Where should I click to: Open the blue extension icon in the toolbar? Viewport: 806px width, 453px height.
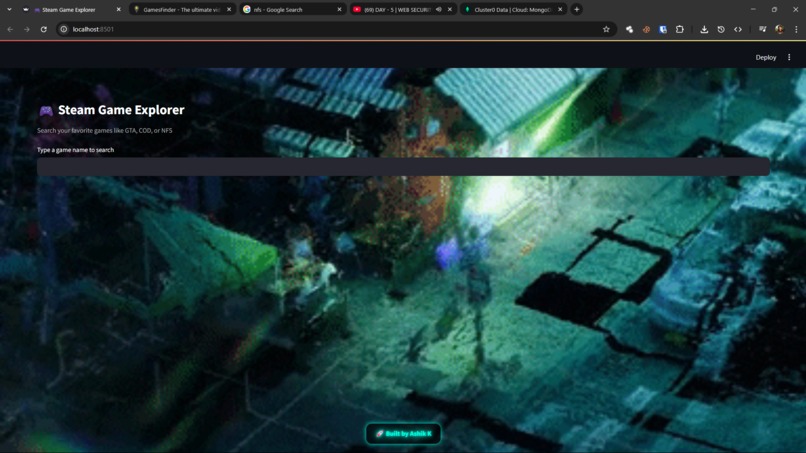[x=663, y=29]
